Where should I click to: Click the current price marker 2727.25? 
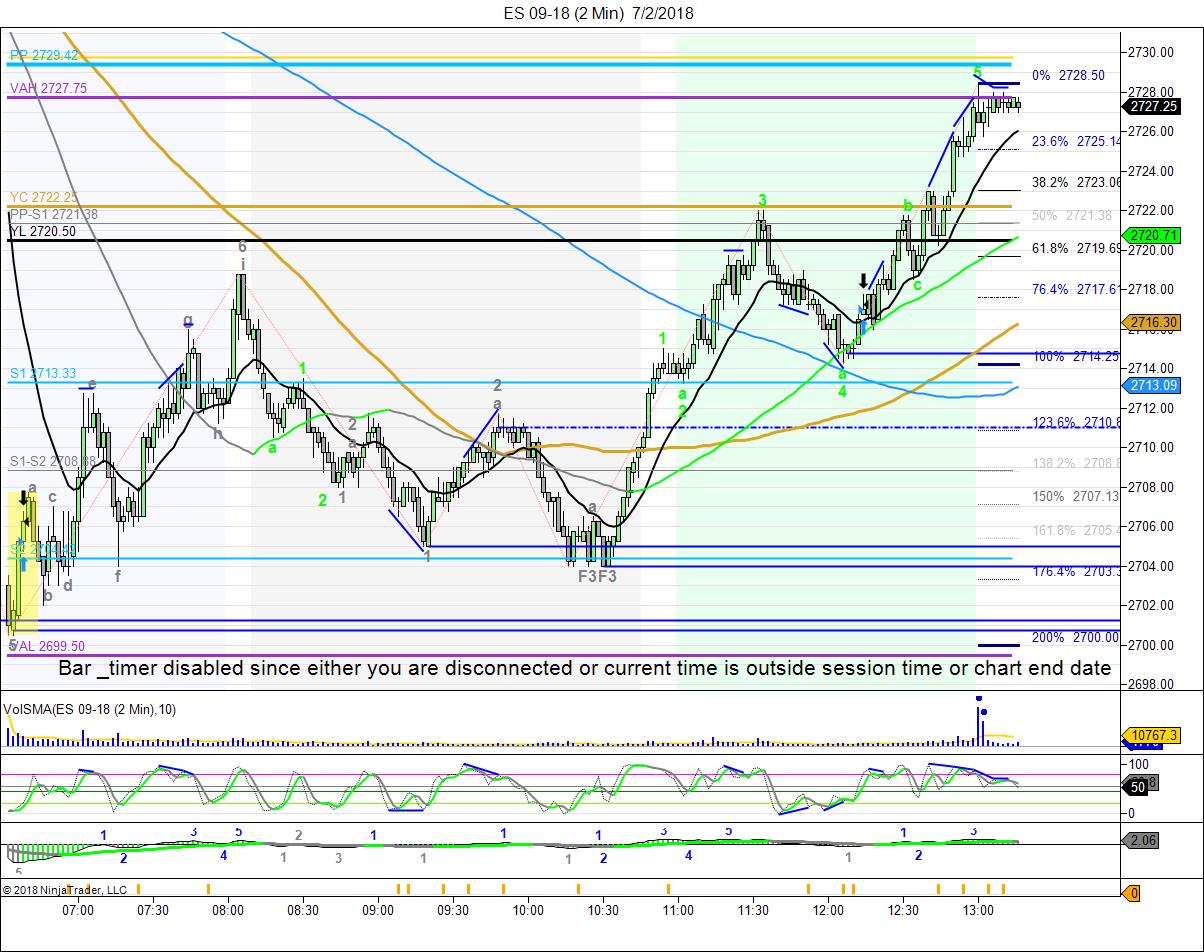pos(1151,106)
